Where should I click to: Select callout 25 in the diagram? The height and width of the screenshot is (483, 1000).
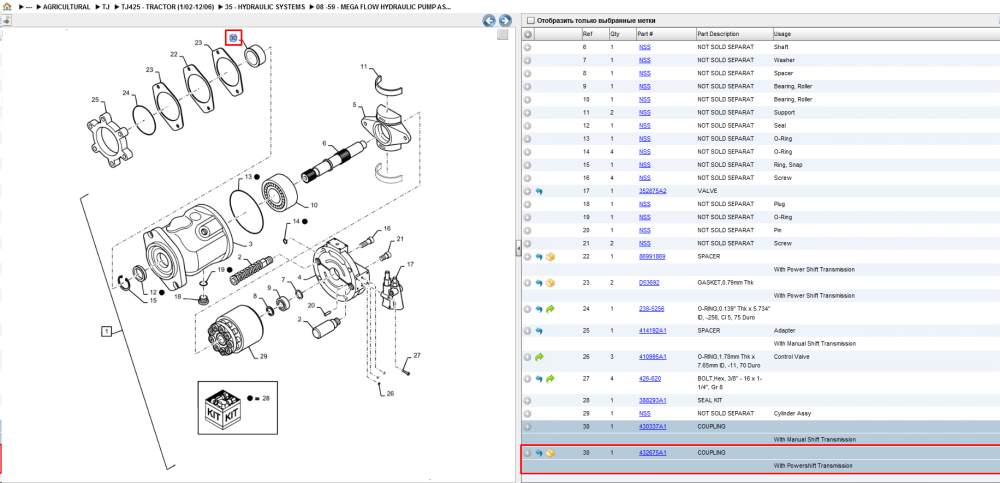coord(96,100)
